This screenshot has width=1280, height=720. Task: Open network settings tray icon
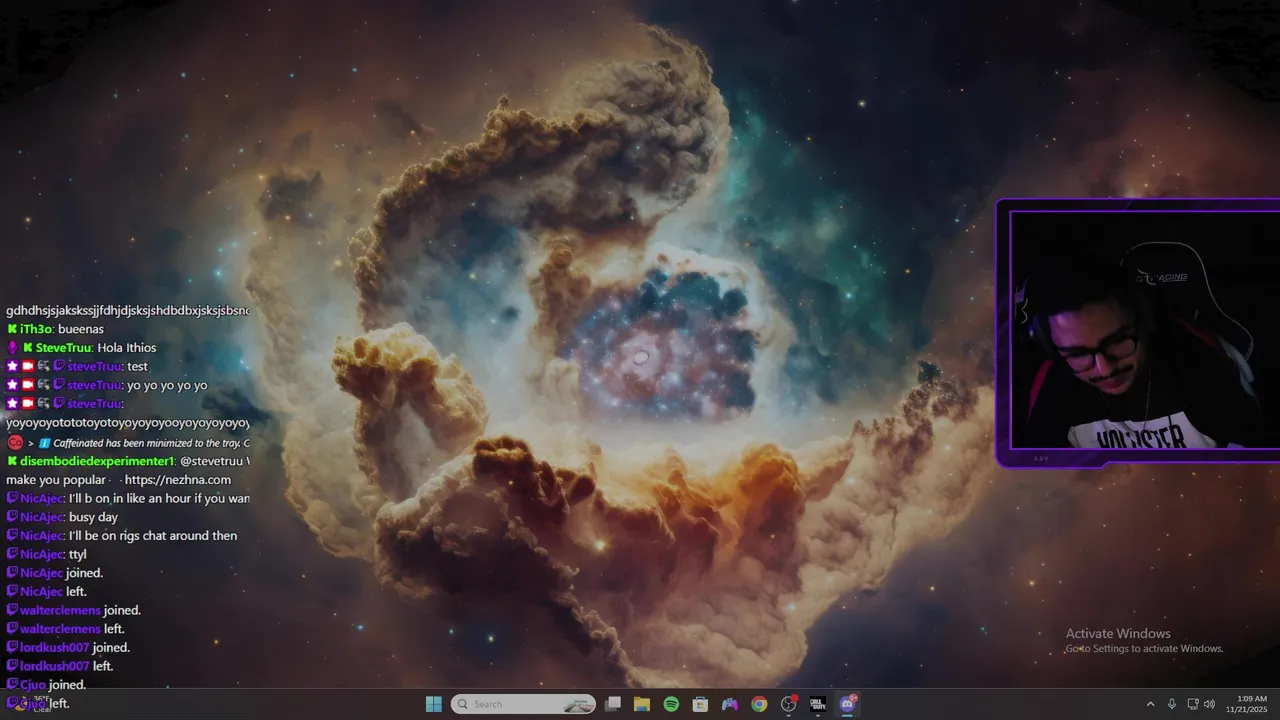point(1194,704)
